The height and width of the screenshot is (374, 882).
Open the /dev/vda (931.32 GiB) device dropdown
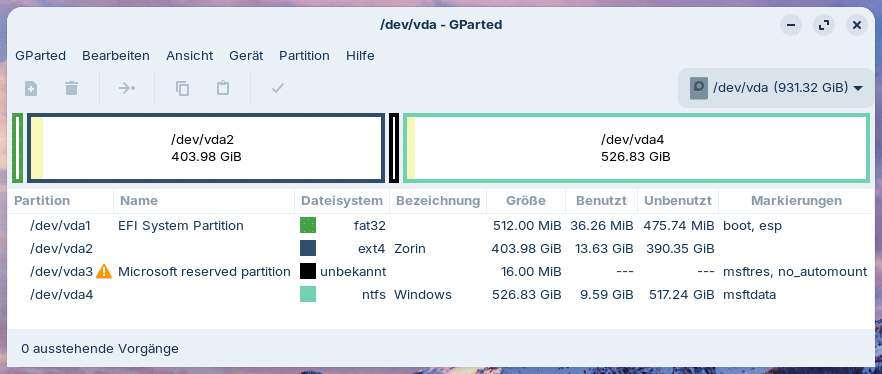coord(777,88)
